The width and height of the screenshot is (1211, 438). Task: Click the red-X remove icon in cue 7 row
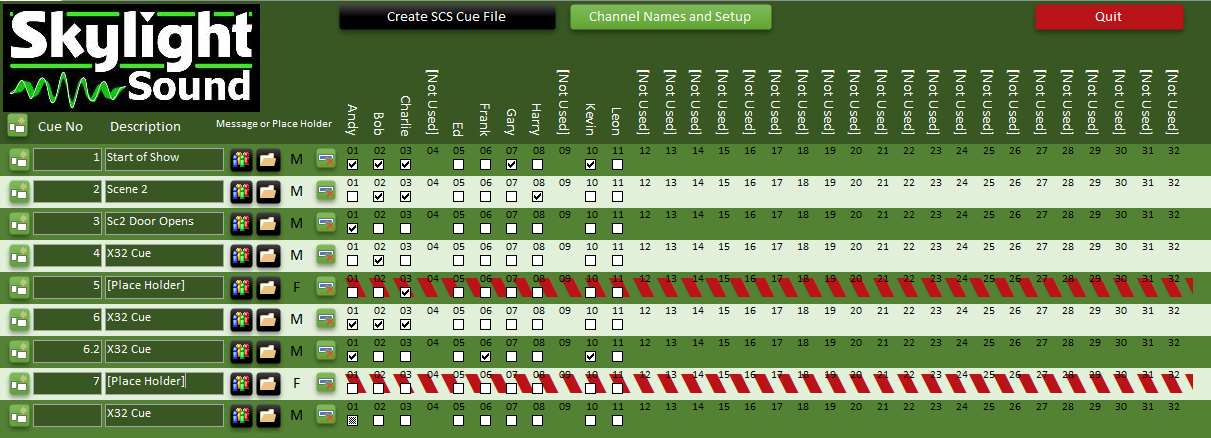[326, 383]
